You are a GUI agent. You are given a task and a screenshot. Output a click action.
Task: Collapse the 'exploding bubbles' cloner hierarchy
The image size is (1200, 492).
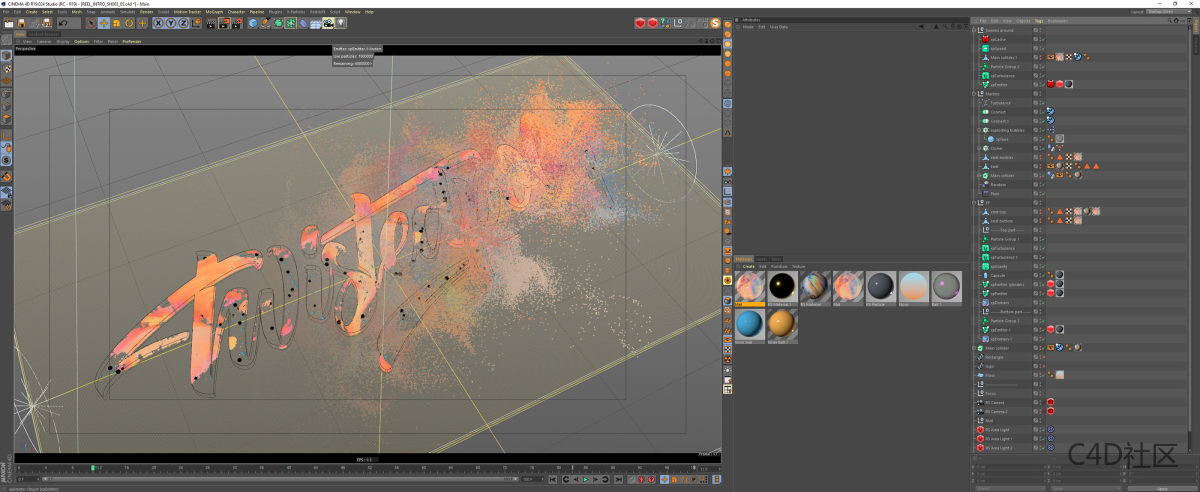(x=978, y=130)
